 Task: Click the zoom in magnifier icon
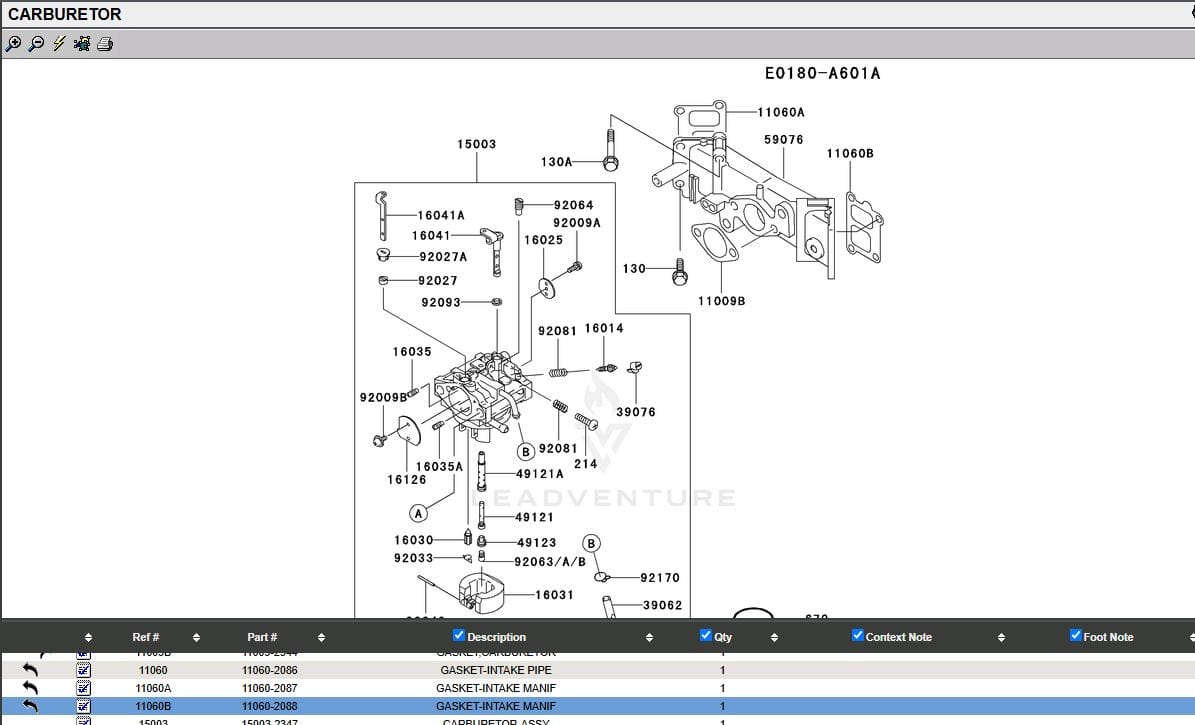coord(13,44)
